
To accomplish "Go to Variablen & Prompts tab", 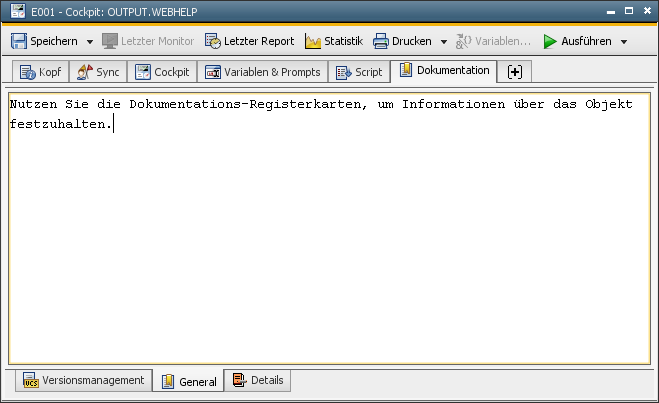I will coord(263,72).
